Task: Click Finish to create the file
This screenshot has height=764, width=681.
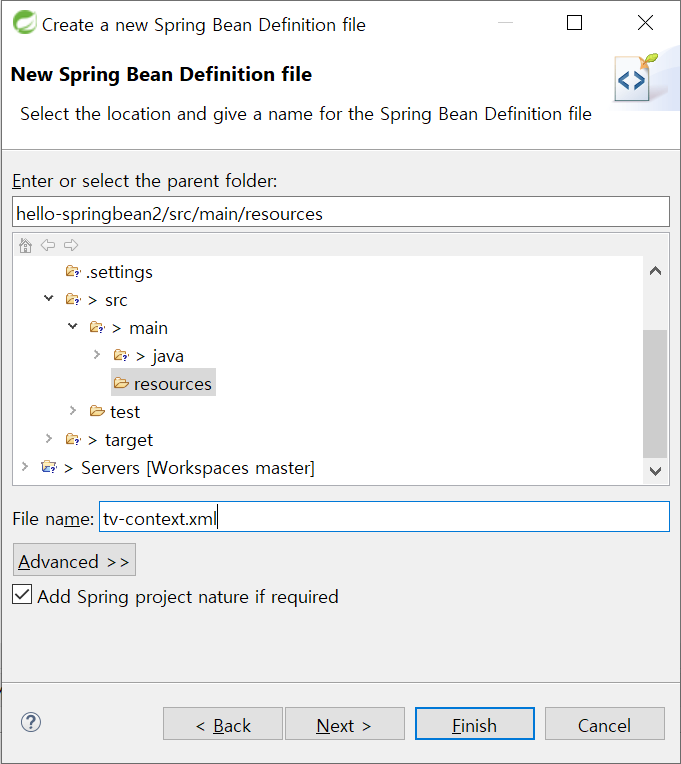Action: [475, 724]
